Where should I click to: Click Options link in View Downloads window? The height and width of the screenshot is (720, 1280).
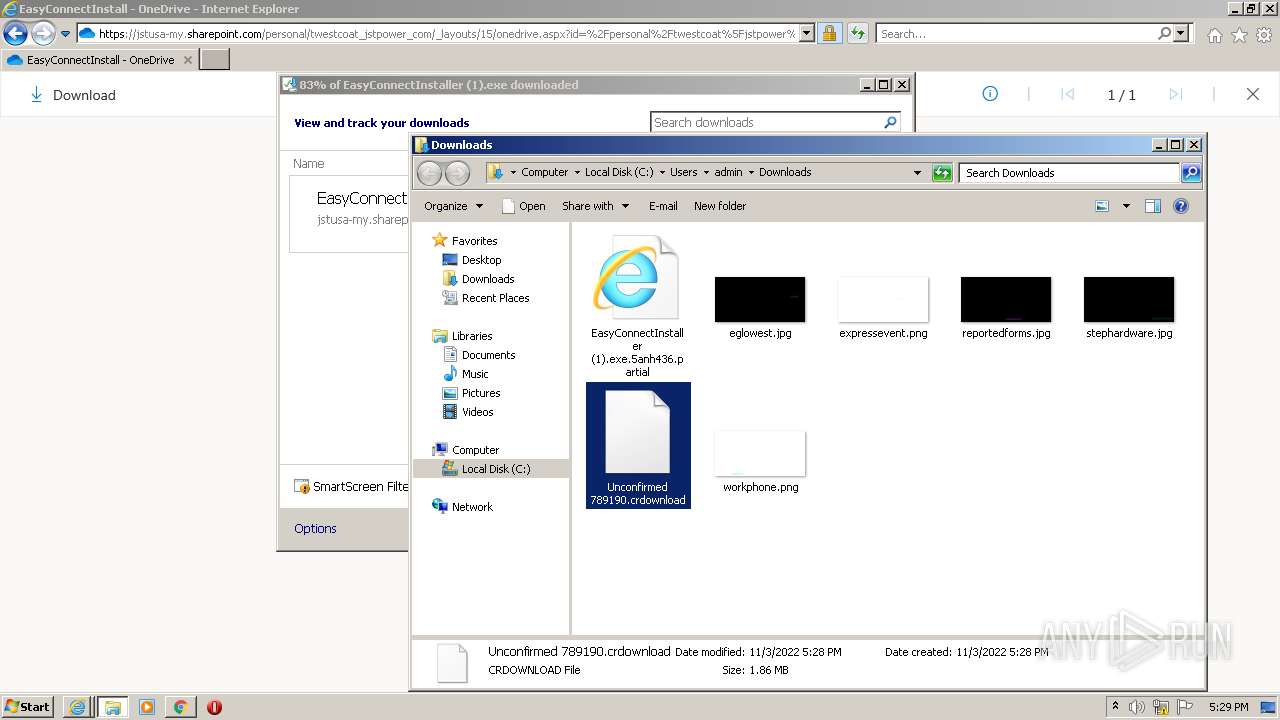pyautogui.click(x=315, y=529)
